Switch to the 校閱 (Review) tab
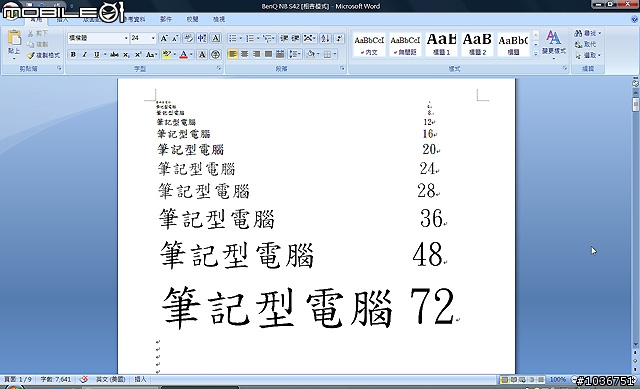Image resolution: width=640 pixels, height=389 pixels. point(192,19)
